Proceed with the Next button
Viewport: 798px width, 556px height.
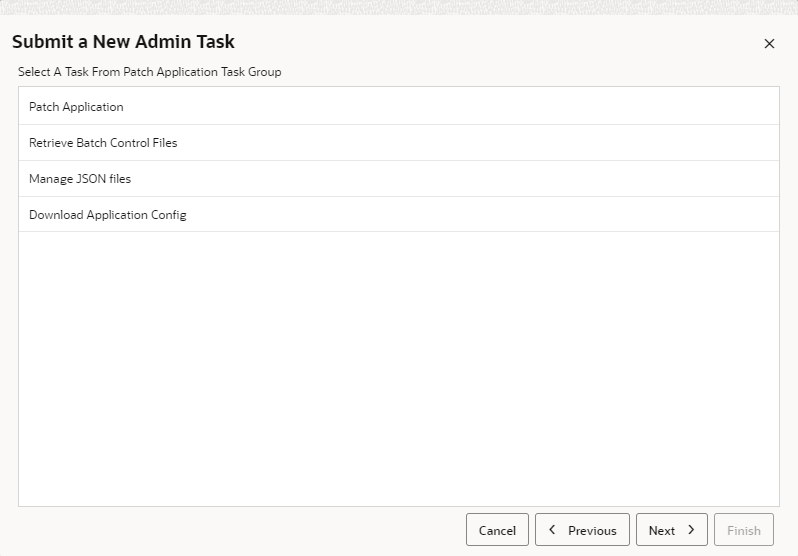pyautogui.click(x=671, y=530)
